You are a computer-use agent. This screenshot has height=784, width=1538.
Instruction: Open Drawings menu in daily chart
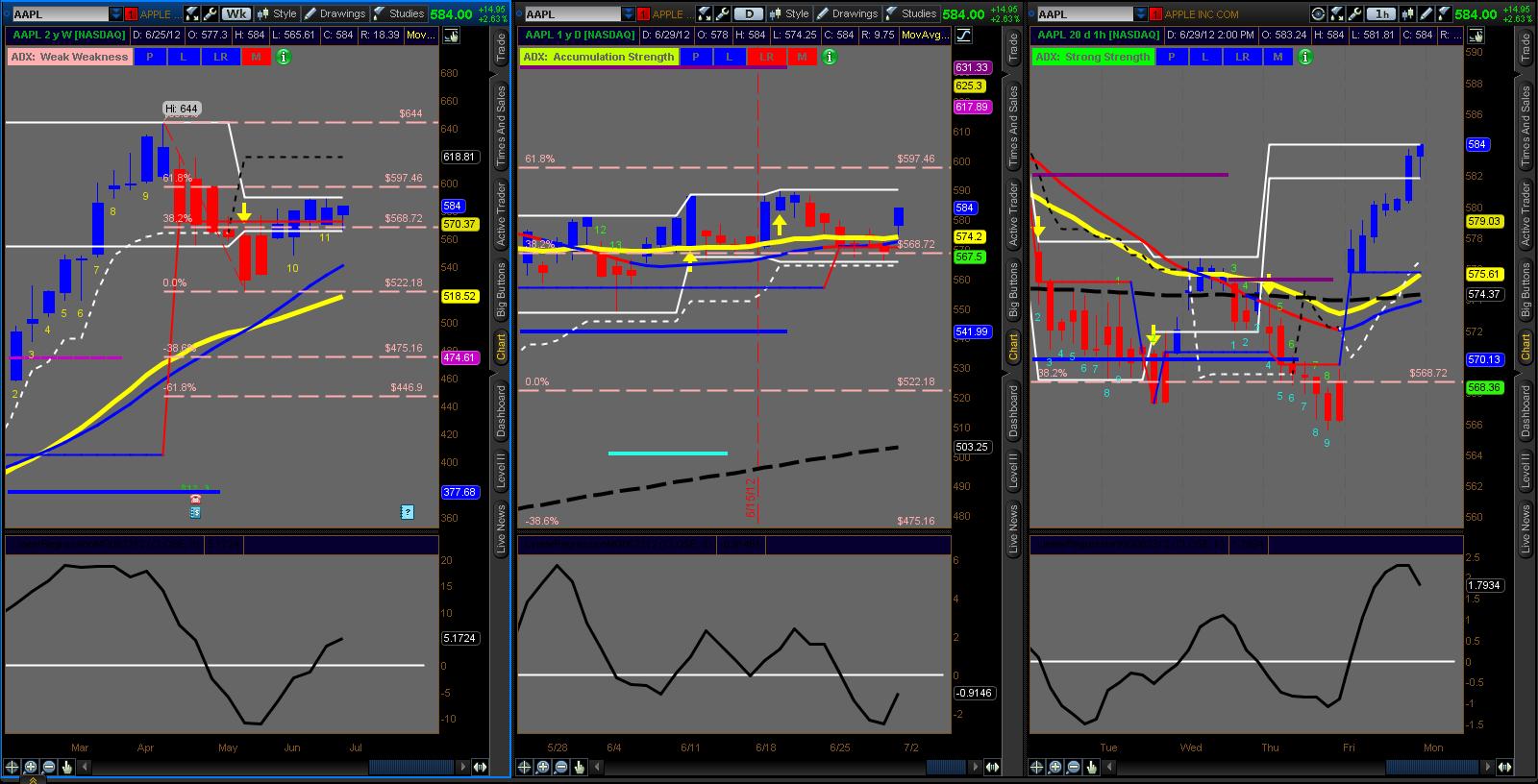pos(848,14)
